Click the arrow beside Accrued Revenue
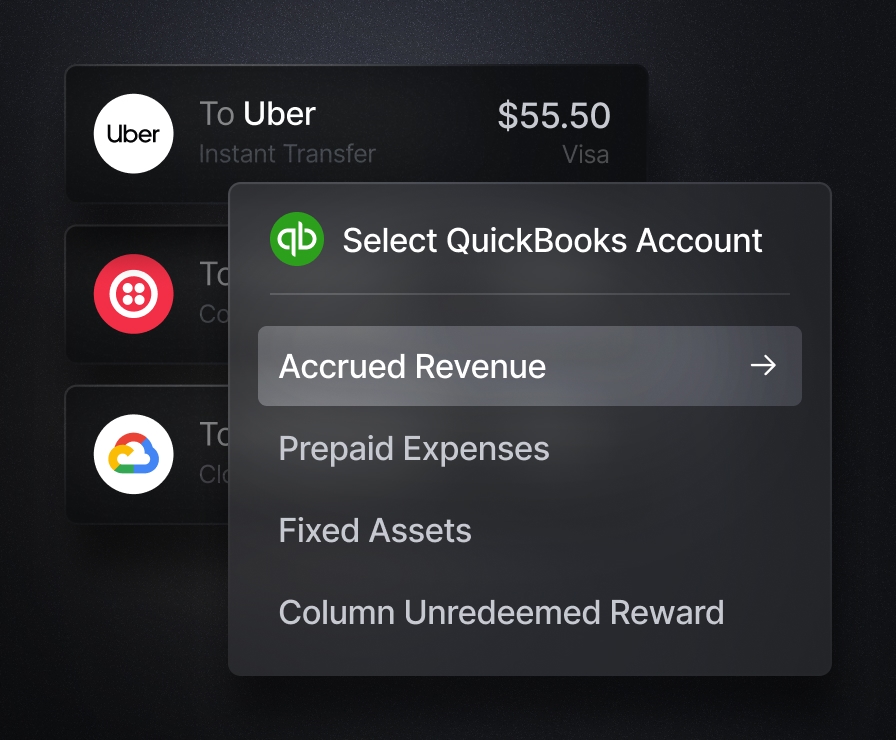Image resolution: width=896 pixels, height=740 pixels. click(763, 365)
